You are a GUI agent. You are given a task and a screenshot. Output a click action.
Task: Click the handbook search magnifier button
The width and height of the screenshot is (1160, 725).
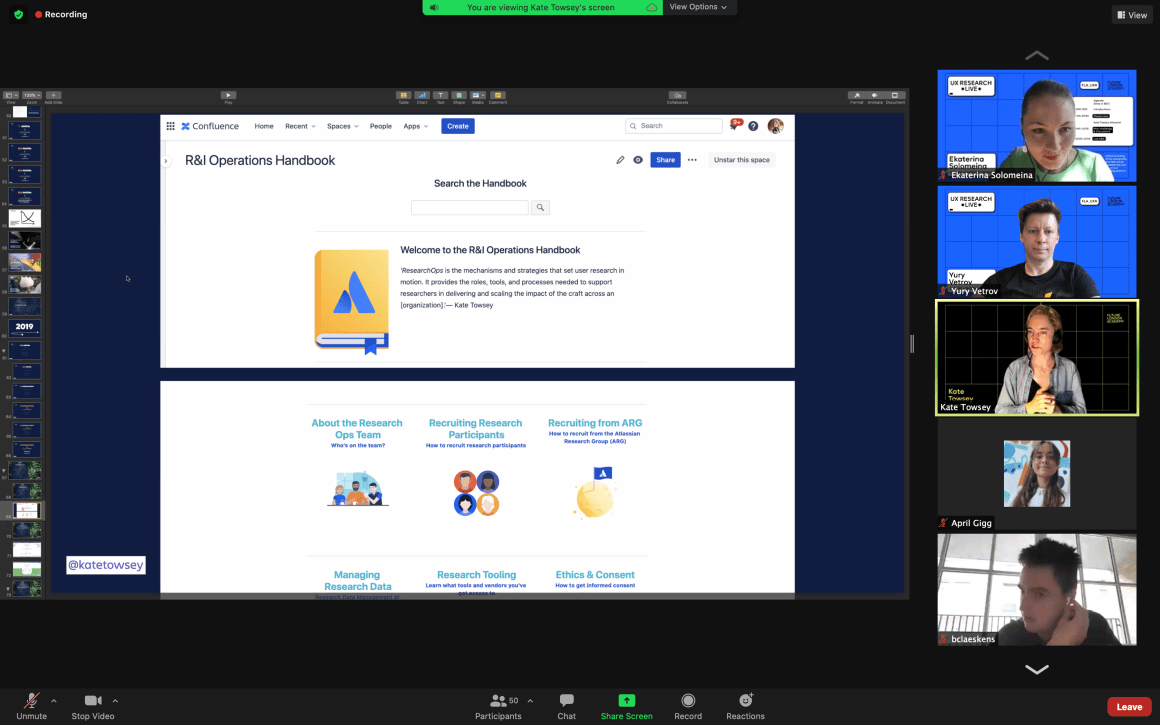pyautogui.click(x=540, y=208)
